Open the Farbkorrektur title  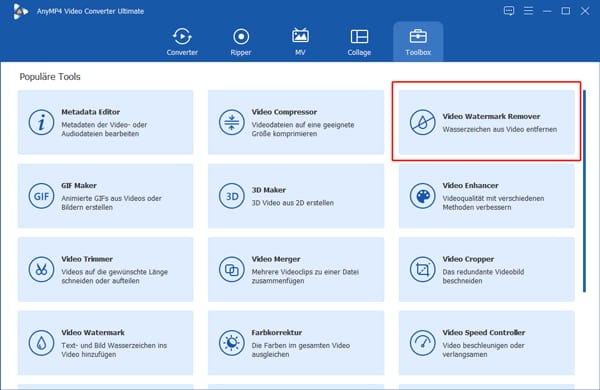pyautogui.click(x=277, y=333)
